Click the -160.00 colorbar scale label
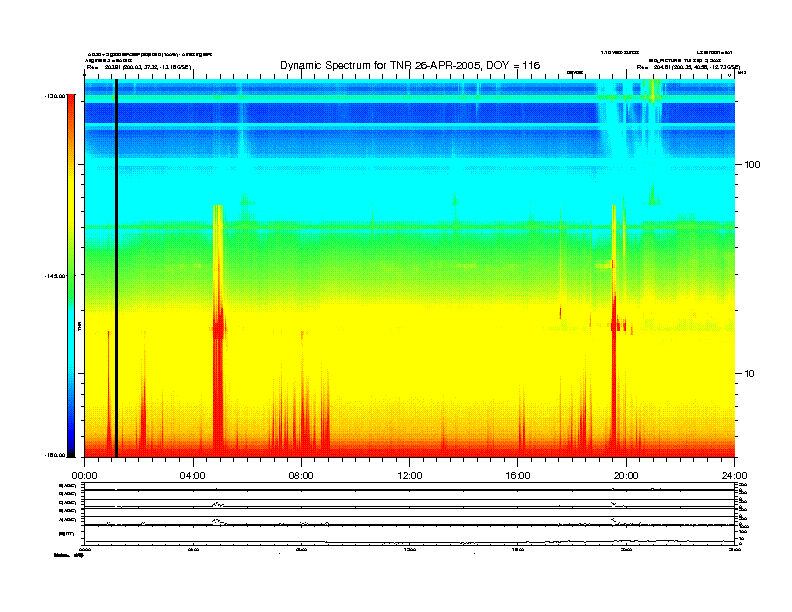Screen dimensions: 792x612 pyautogui.click(x=55, y=455)
